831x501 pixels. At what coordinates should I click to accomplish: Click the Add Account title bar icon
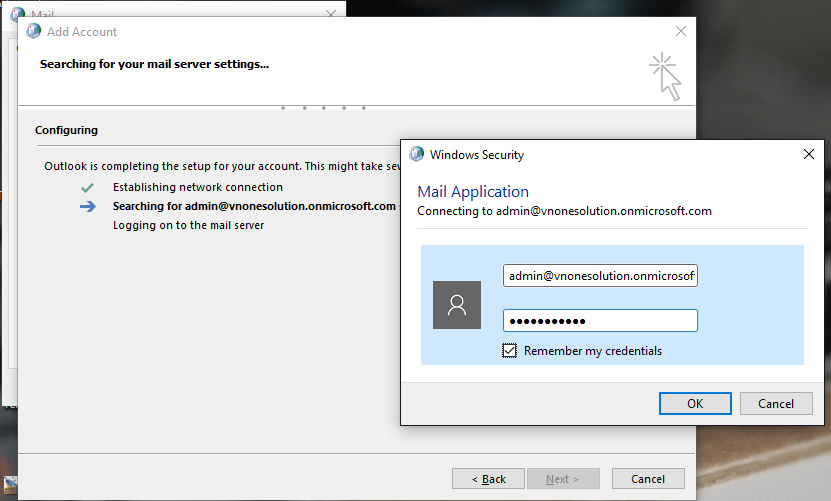tap(33, 31)
